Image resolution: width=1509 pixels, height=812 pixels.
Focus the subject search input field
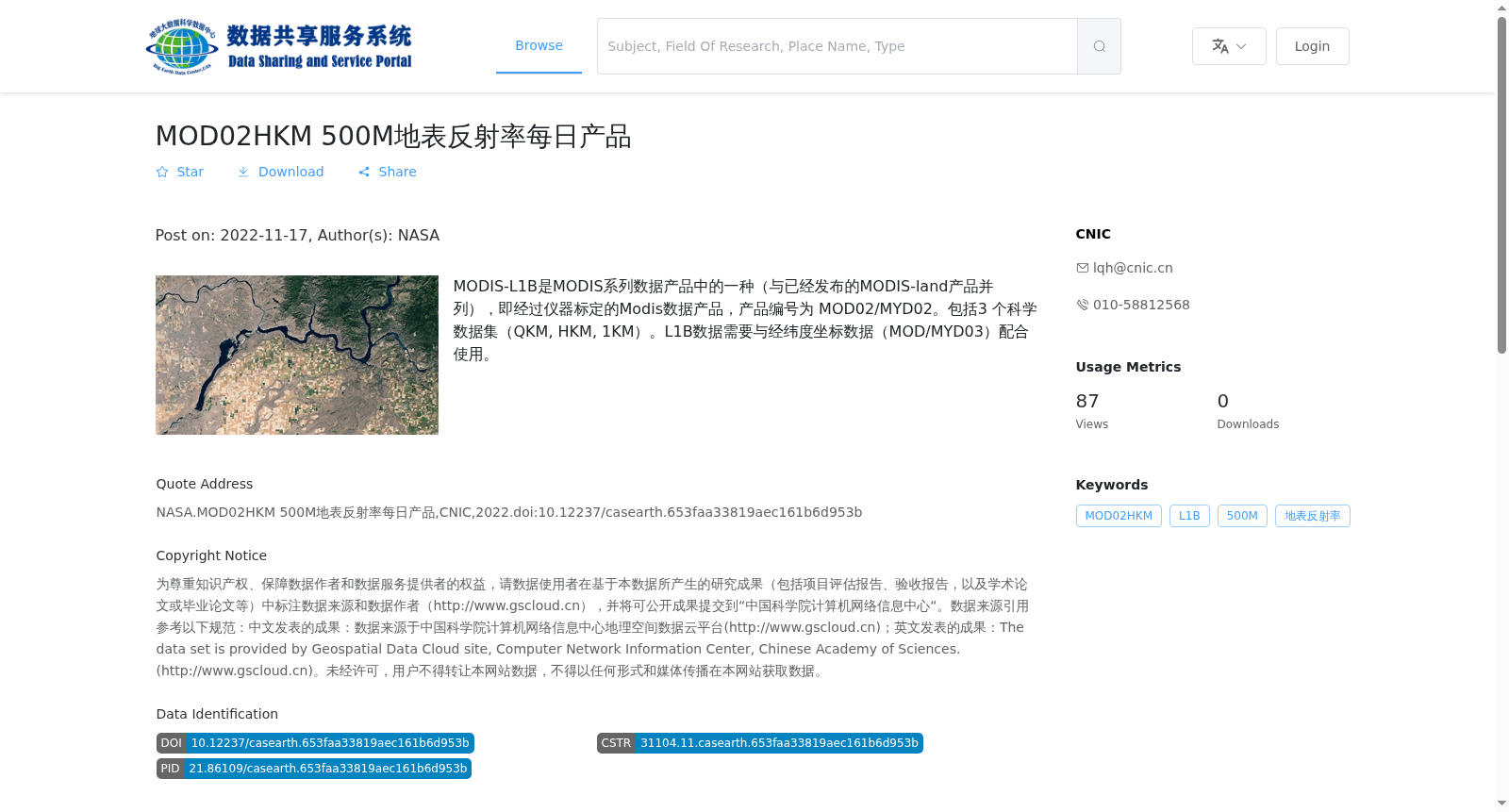837,46
